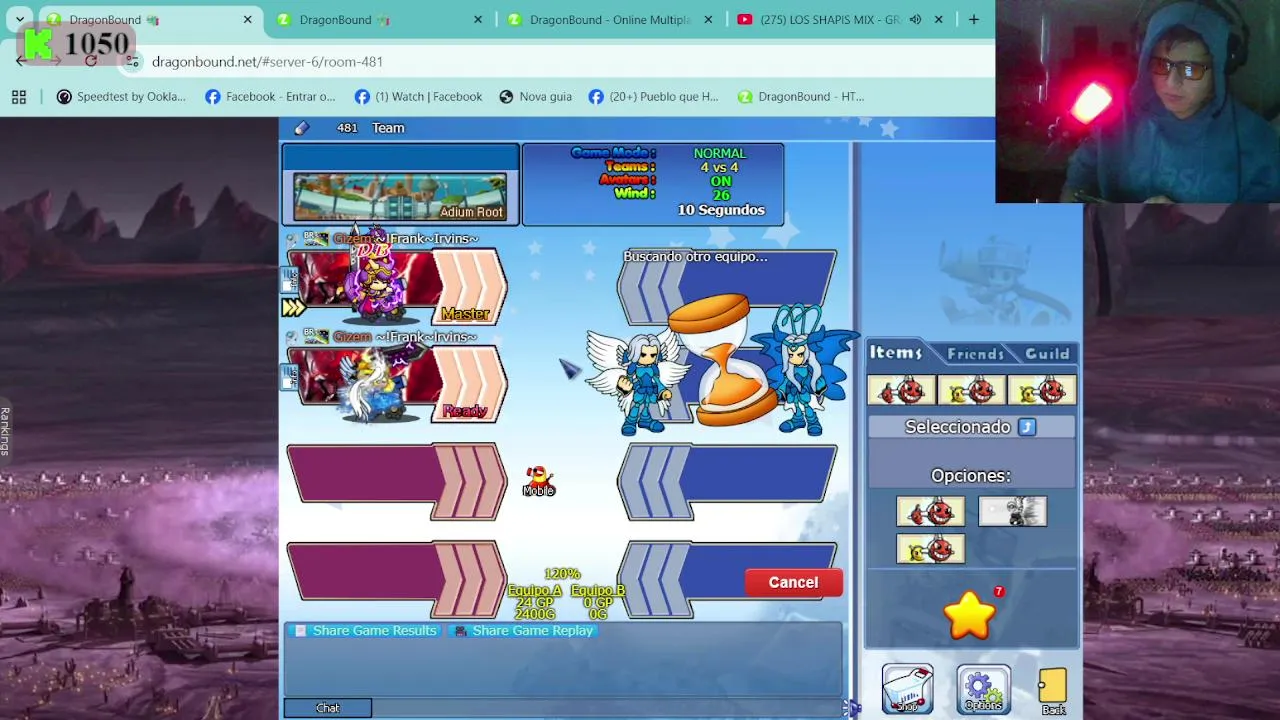The height and width of the screenshot is (720, 1280).
Task: Choose the red item under Opciones
Action: (930, 512)
